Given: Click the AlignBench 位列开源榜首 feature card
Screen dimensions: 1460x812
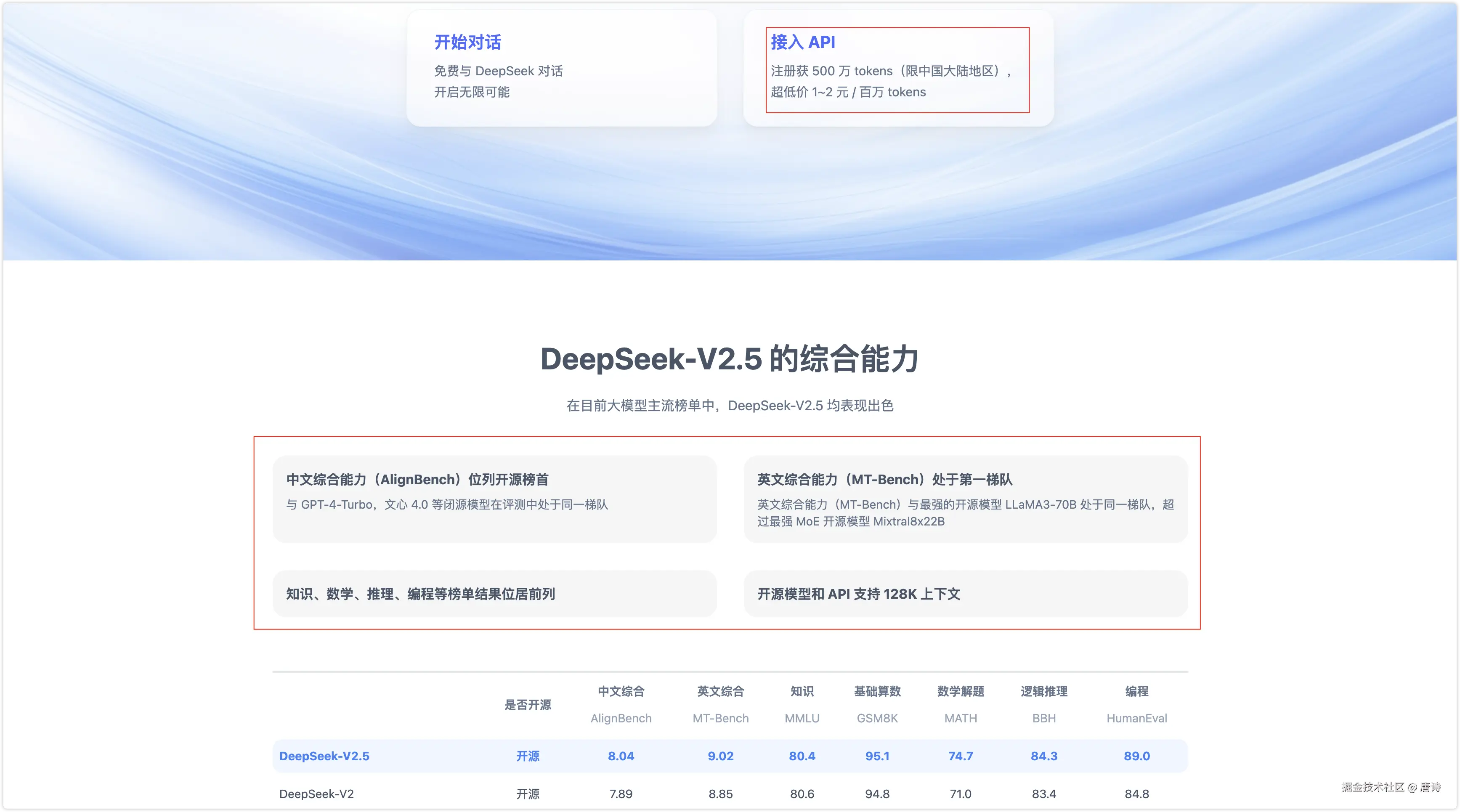Looking at the screenshot, I should point(494,499).
